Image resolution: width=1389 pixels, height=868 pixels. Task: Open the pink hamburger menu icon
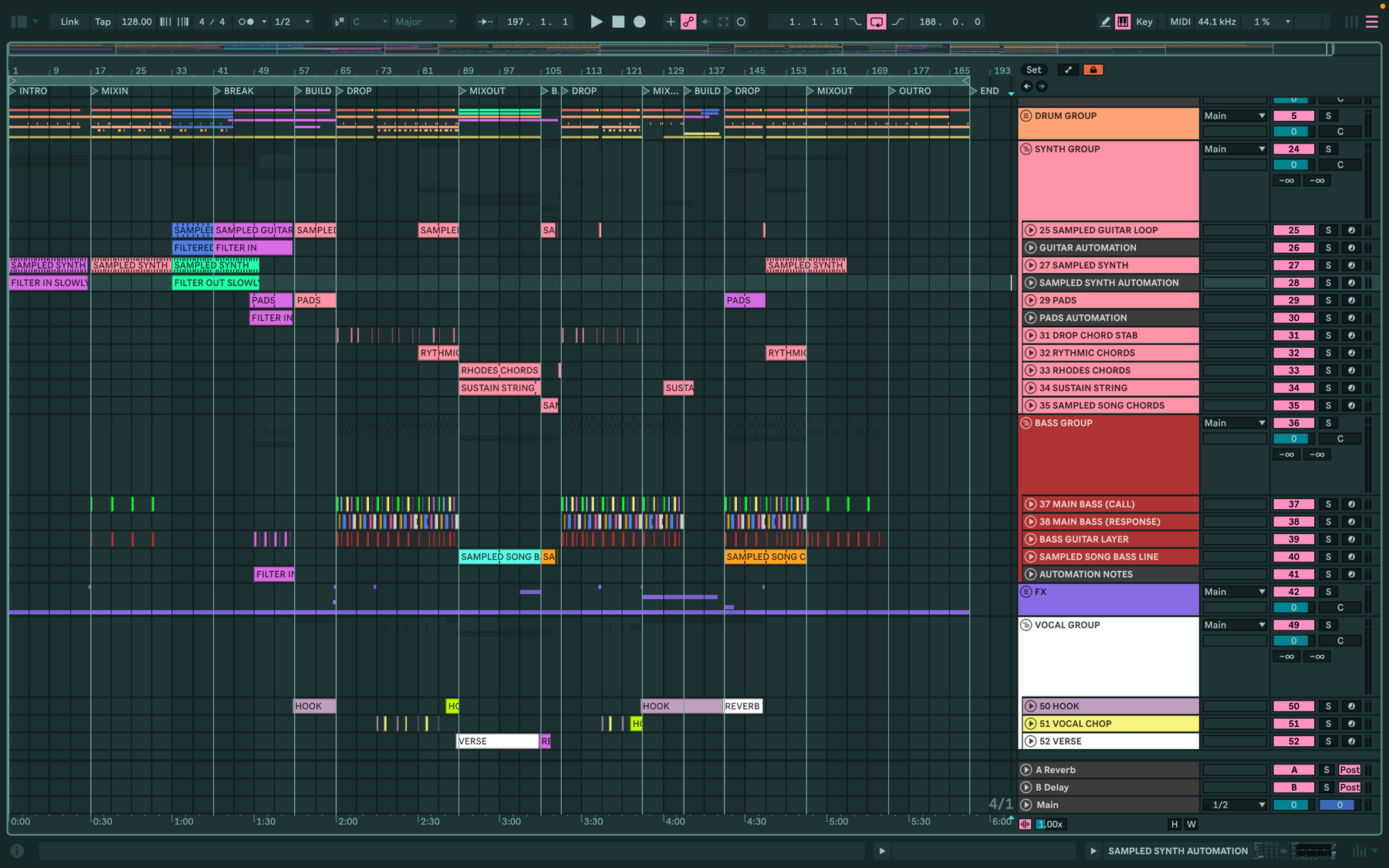pyautogui.click(x=1372, y=22)
